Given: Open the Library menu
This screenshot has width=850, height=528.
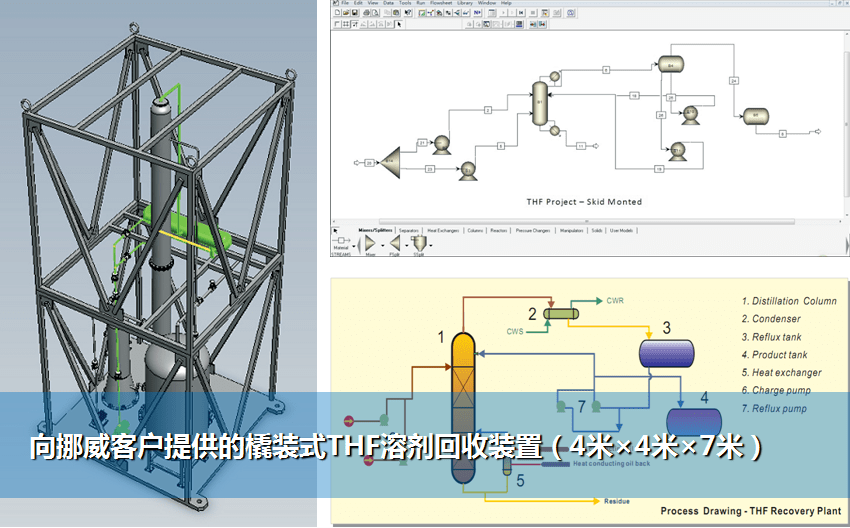Looking at the screenshot, I should pos(465,4).
